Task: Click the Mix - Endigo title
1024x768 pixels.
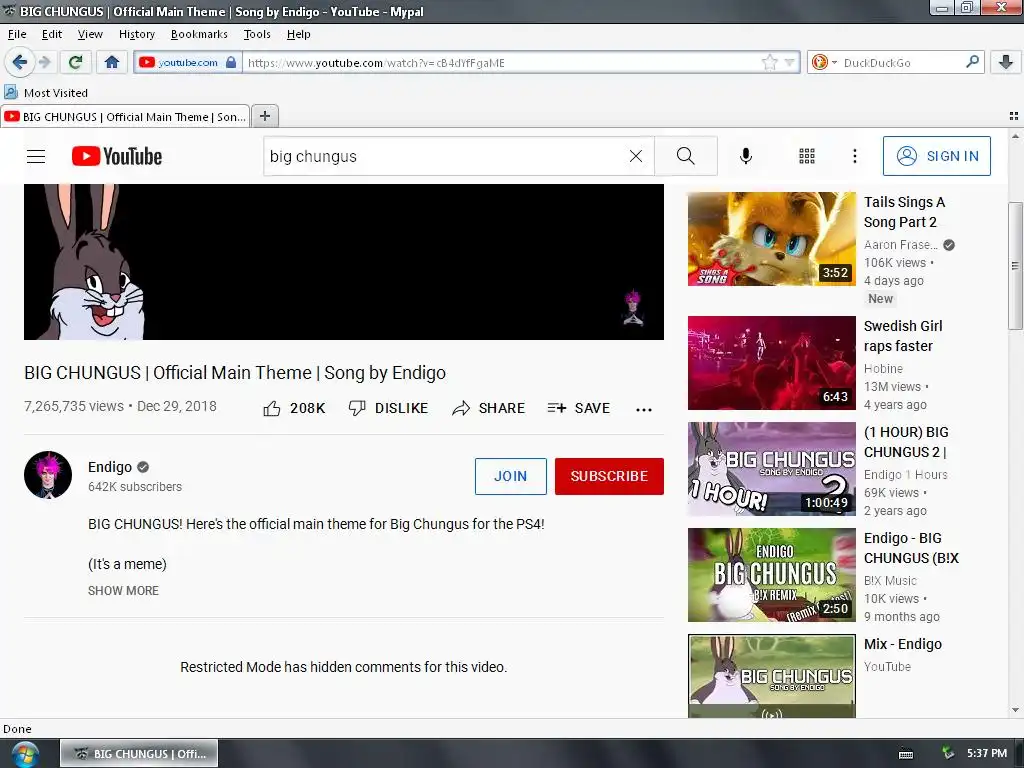Action: [903, 644]
